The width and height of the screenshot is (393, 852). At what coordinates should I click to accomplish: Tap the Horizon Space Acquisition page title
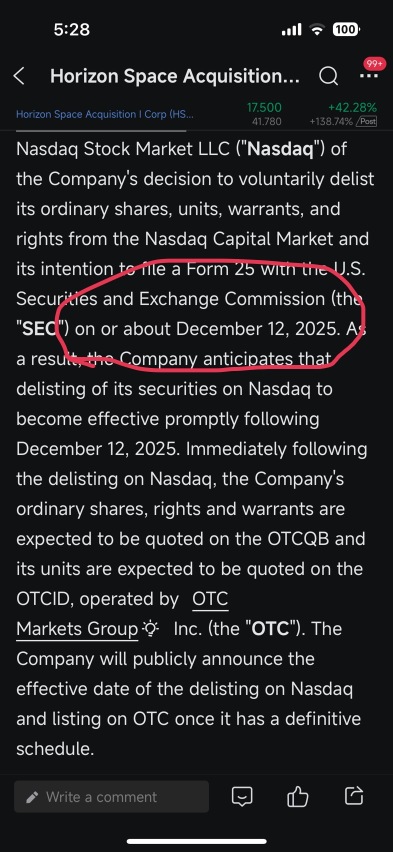(175, 77)
